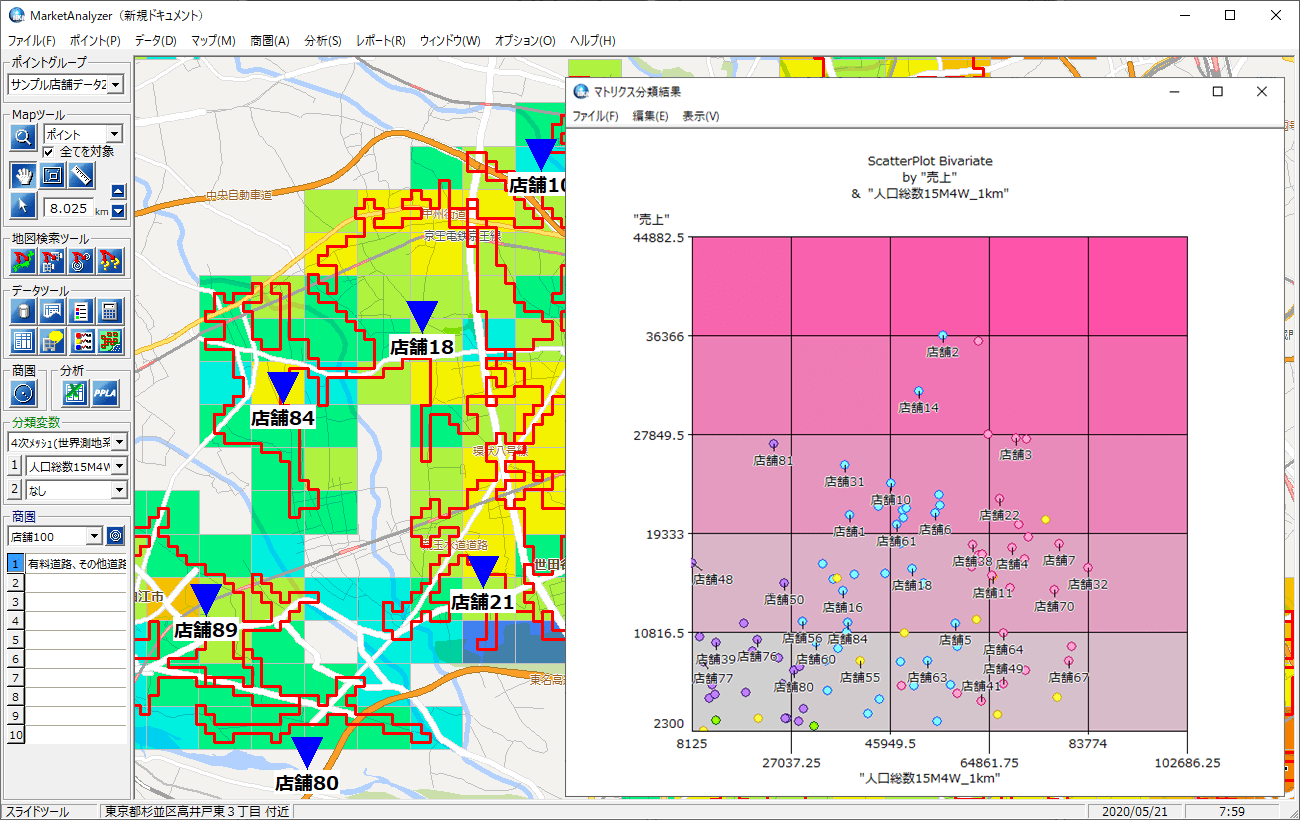Image resolution: width=1300 pixels, height=820 pixels.
Task: Activate the hand pan tool
Action: click(23, 176)
